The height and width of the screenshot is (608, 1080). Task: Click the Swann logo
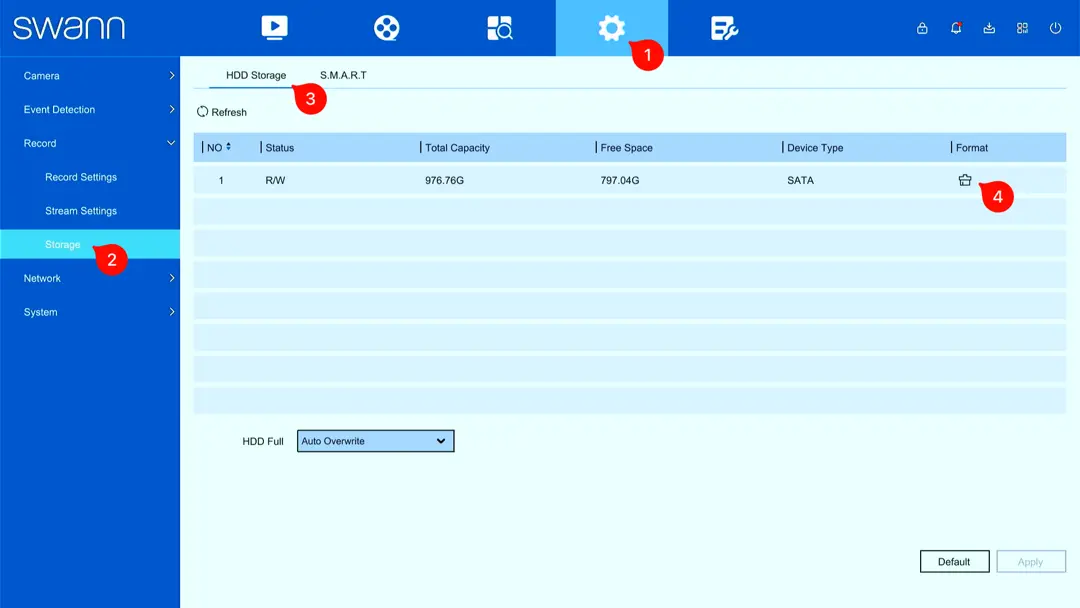[x=69, y=28]
